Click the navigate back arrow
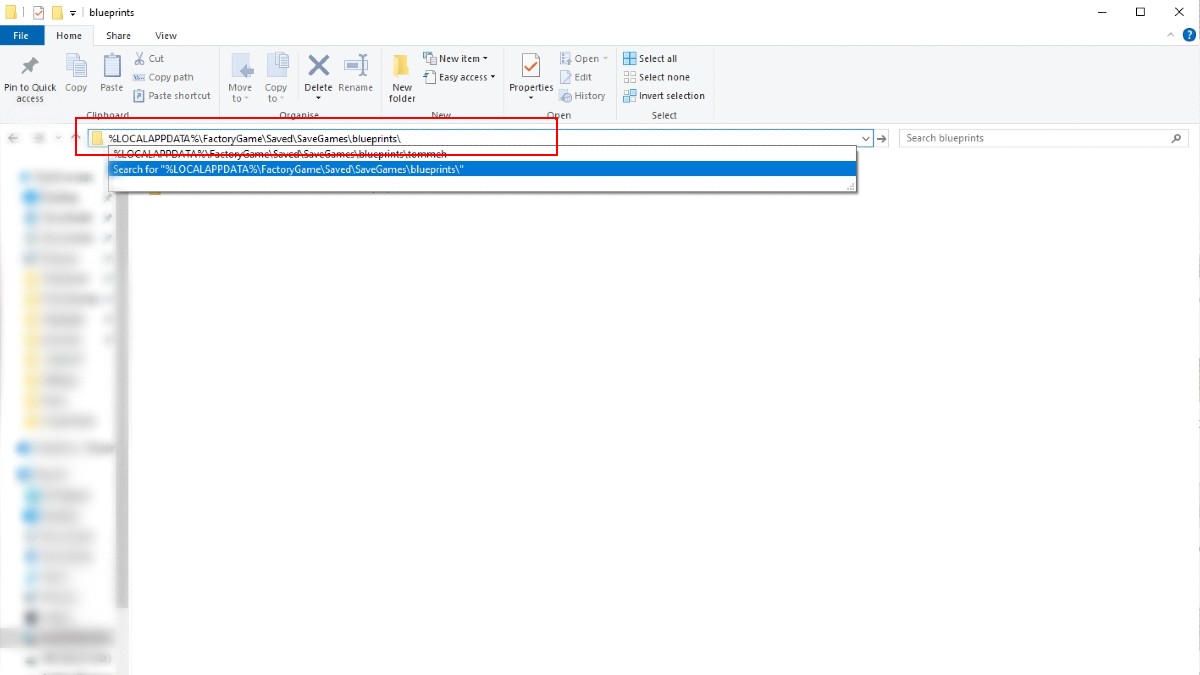 click(x=13, y=138)
